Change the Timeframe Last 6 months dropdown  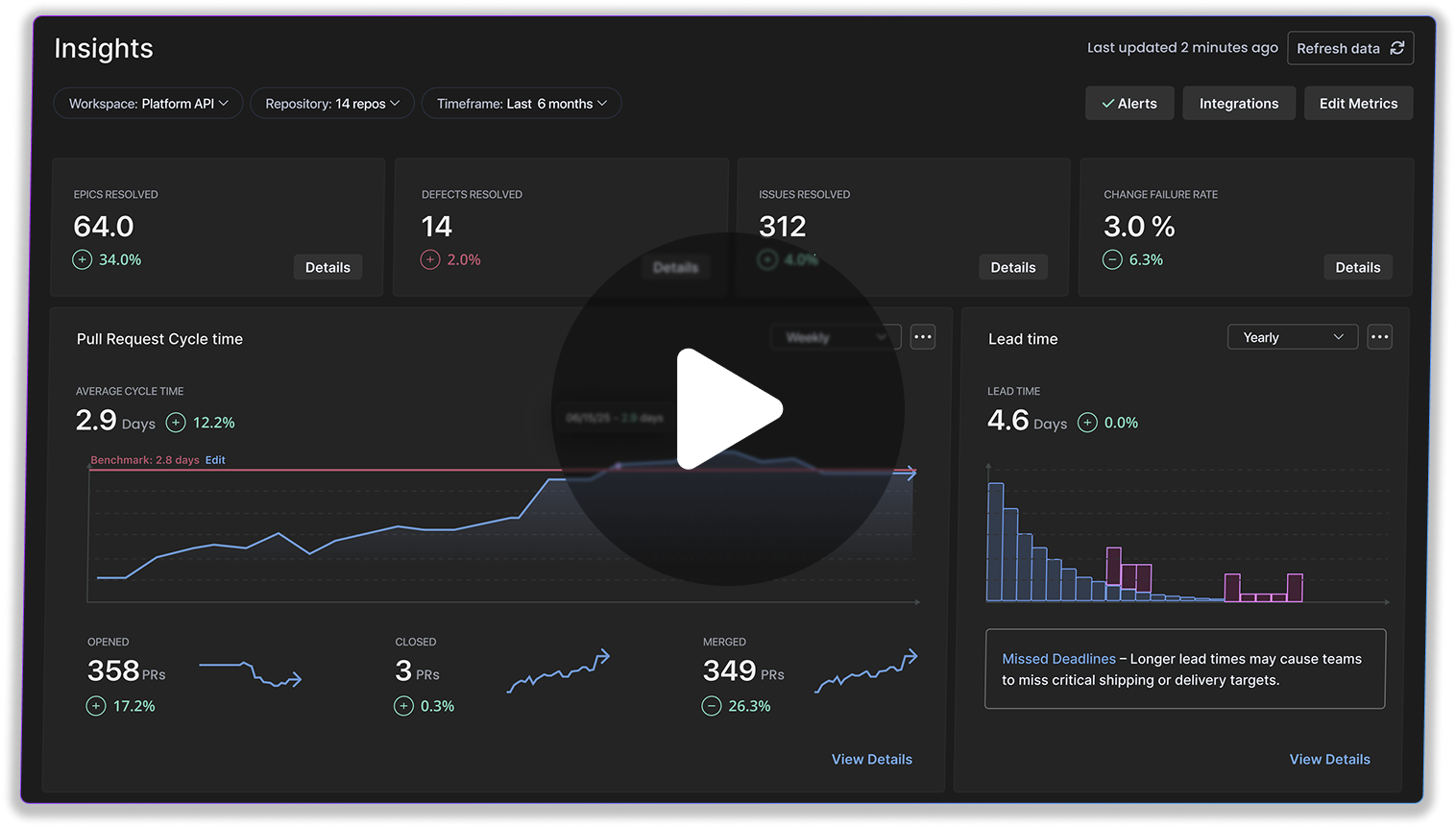(x=522, y=104)
